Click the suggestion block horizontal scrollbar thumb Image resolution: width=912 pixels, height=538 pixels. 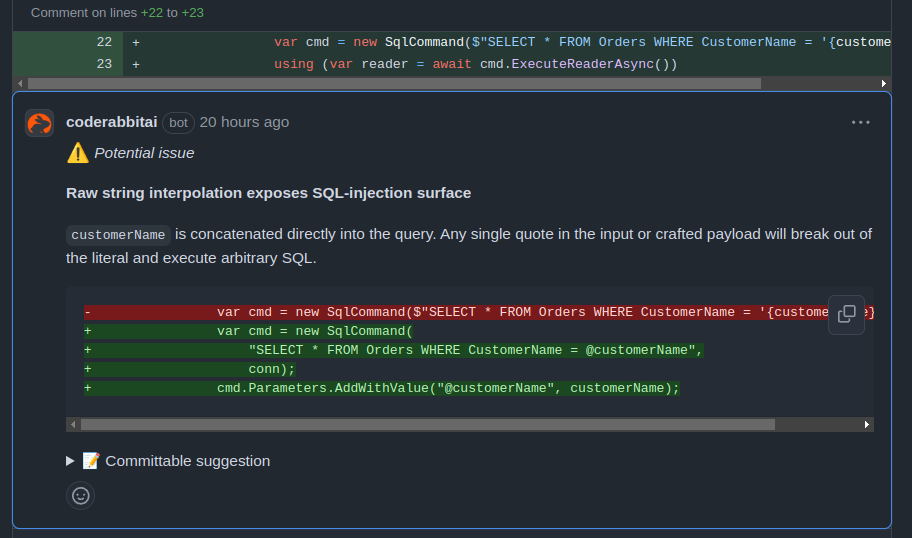coord(428,425)
